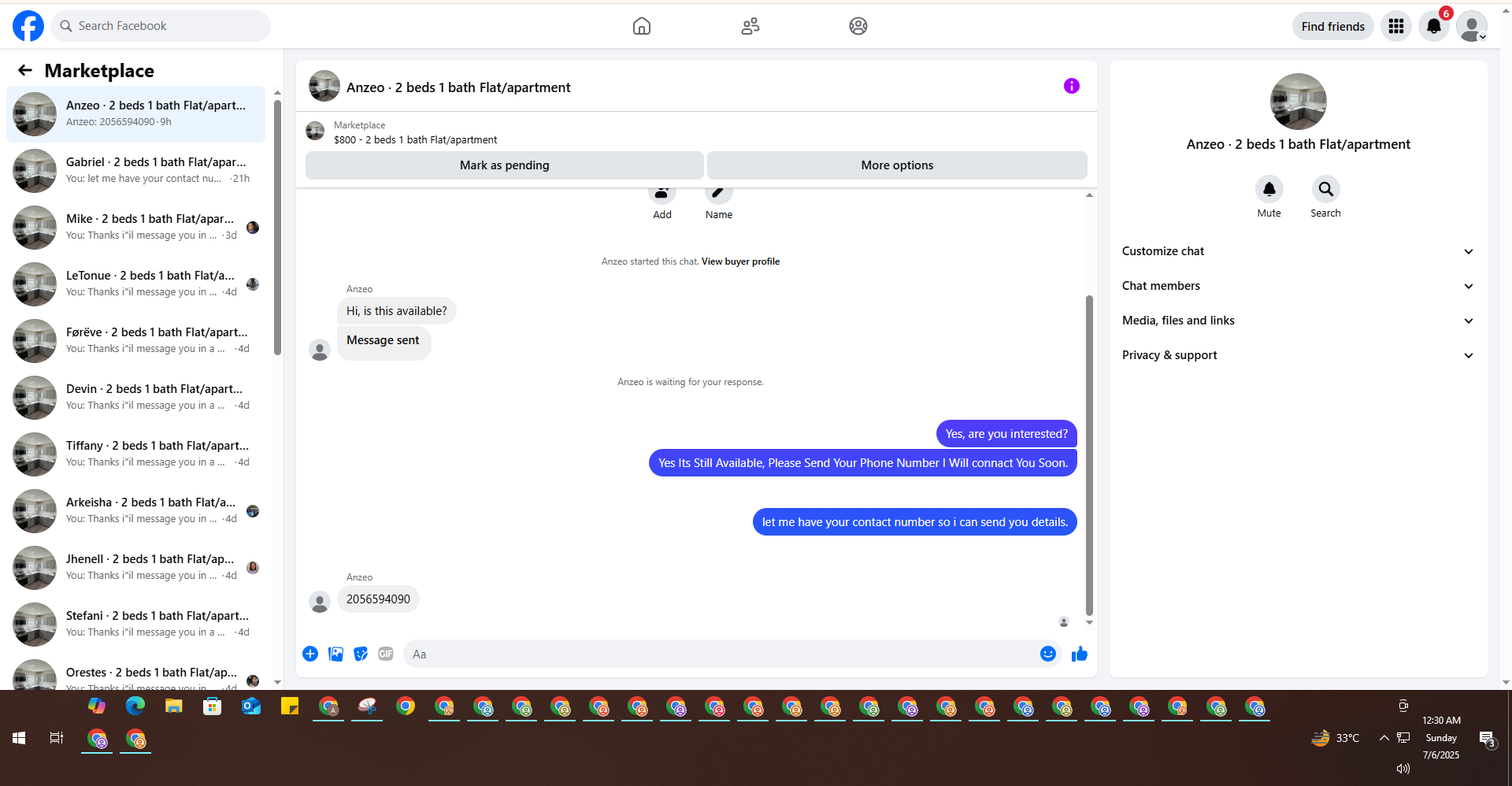Screen dimensions: 1512x786
Task: Expand Chat members section
Action: coord(1298,286)
